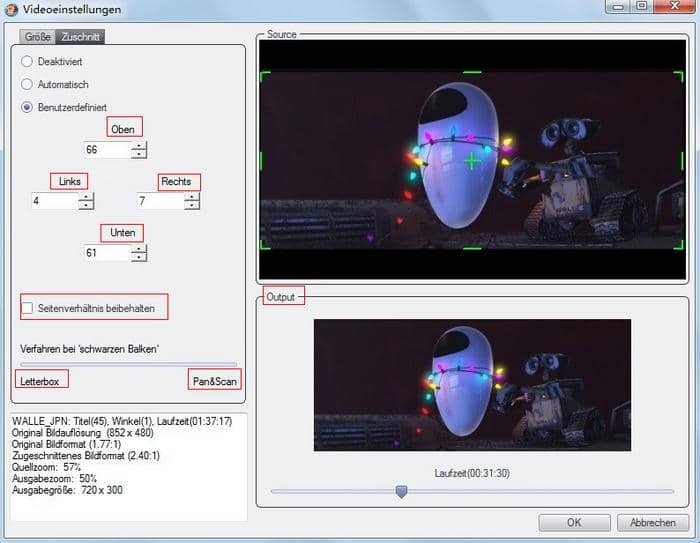Click the Laufzeit(00:31:30) label
The width and height of the screenshot is (700, 543).
point(472,473)
